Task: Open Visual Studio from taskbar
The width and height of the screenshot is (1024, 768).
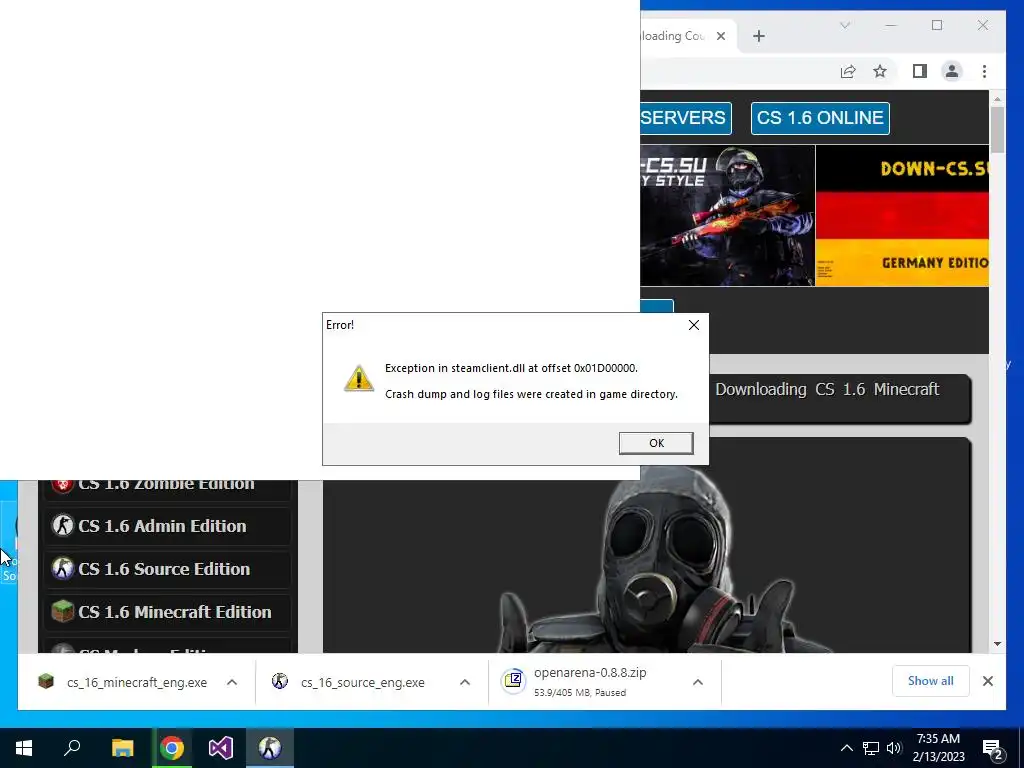Action: [221, 748]
